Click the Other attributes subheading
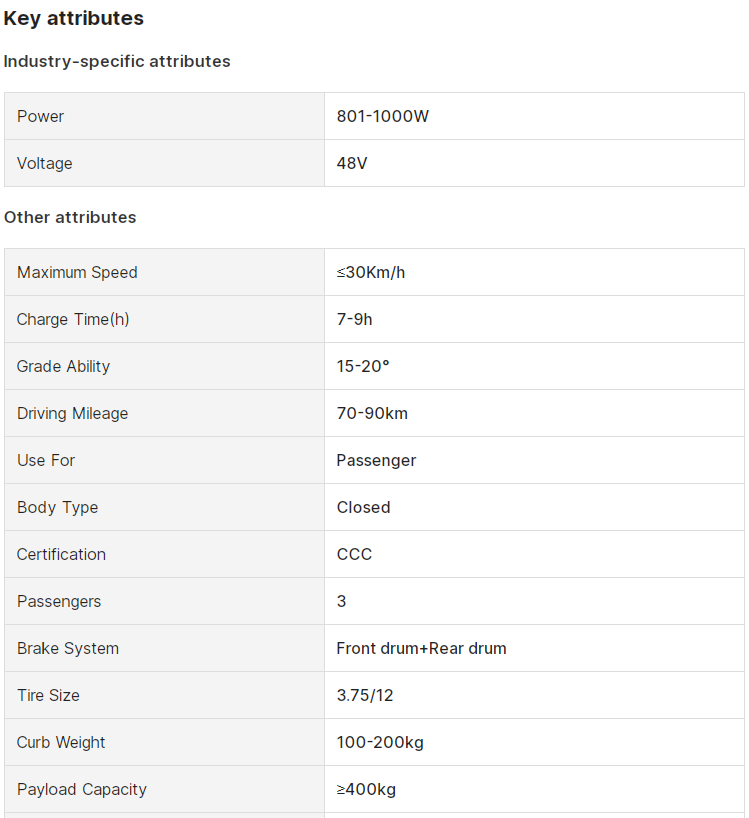749x818 pixels. (x=70, y=217)
